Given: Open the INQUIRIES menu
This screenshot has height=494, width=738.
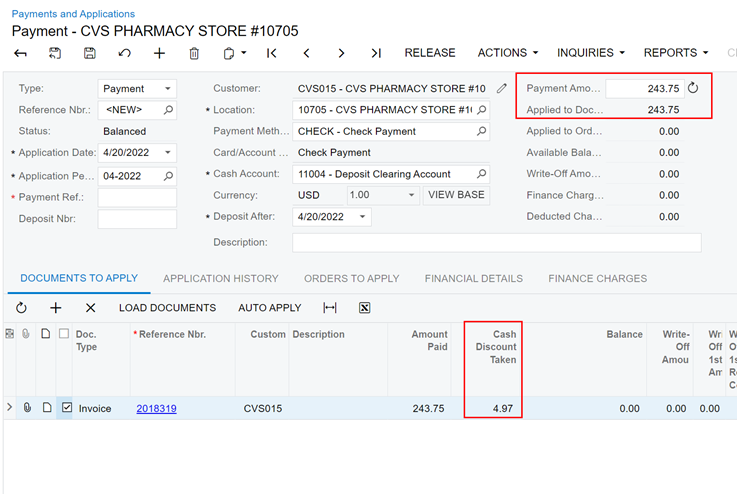Looking at the screenshot, I should tap(591, 53).
